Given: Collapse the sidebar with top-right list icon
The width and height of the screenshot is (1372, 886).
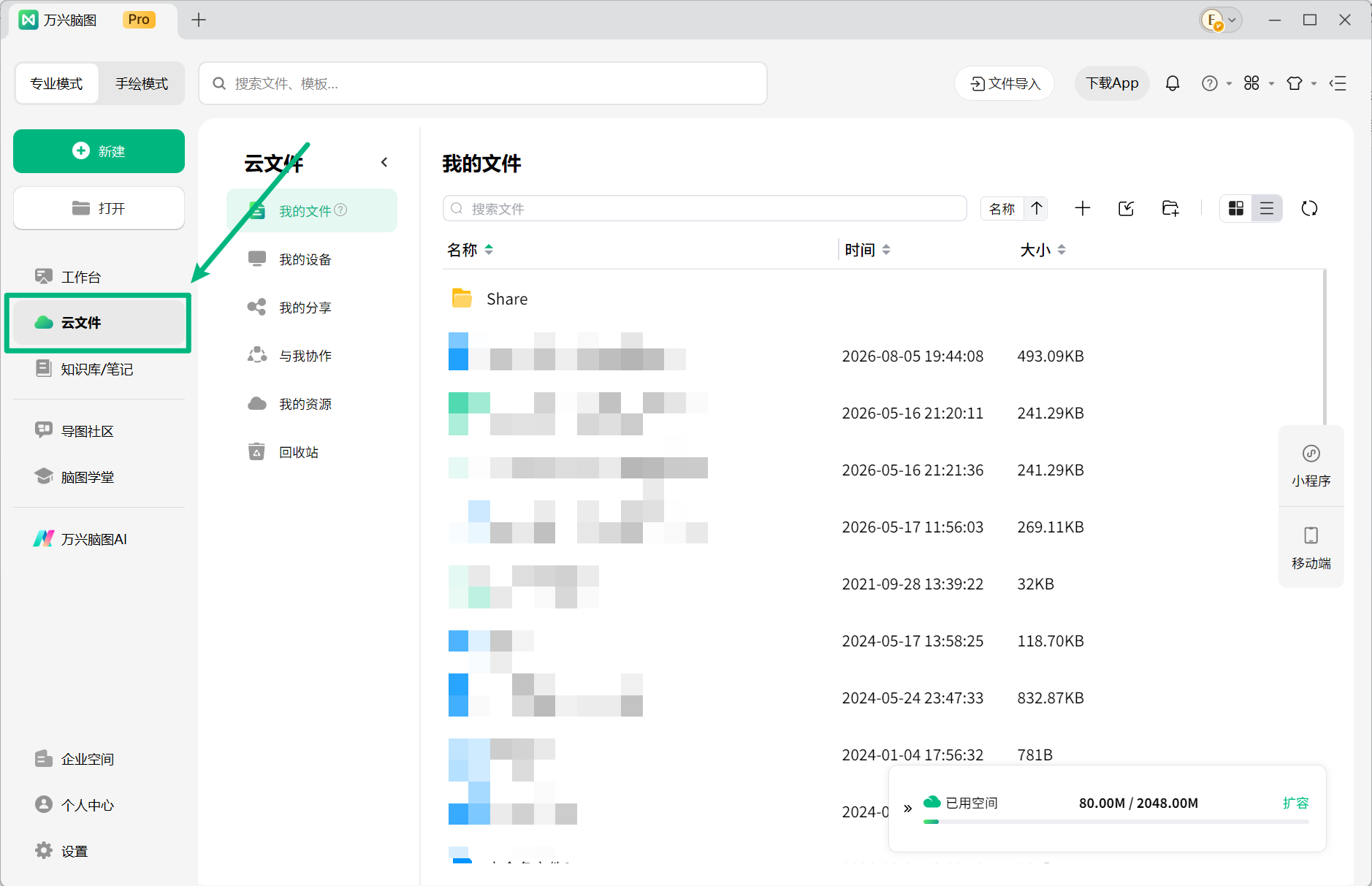Looking at the screenshot, I should pos(1338,83).
